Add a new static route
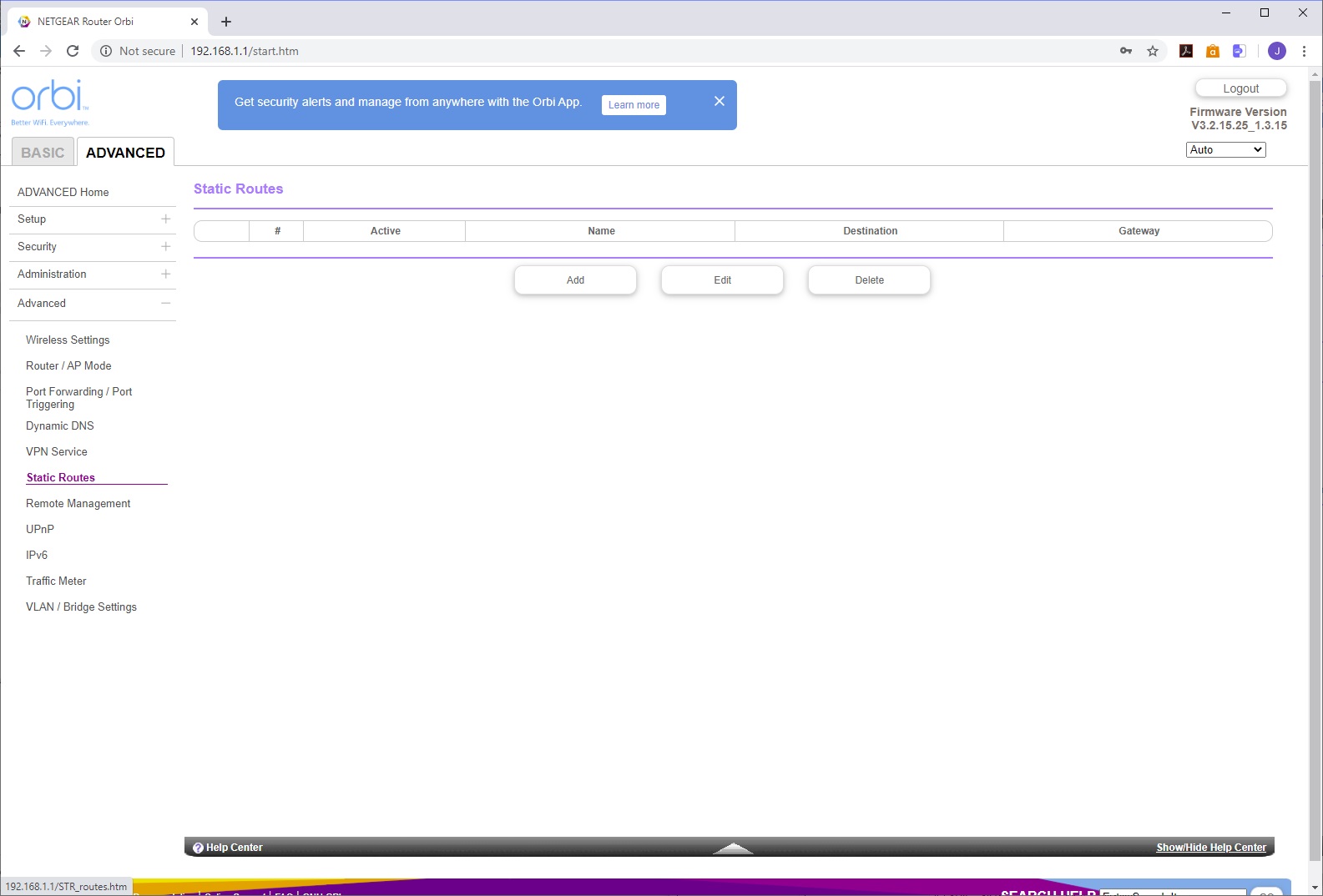 point(575,280)
